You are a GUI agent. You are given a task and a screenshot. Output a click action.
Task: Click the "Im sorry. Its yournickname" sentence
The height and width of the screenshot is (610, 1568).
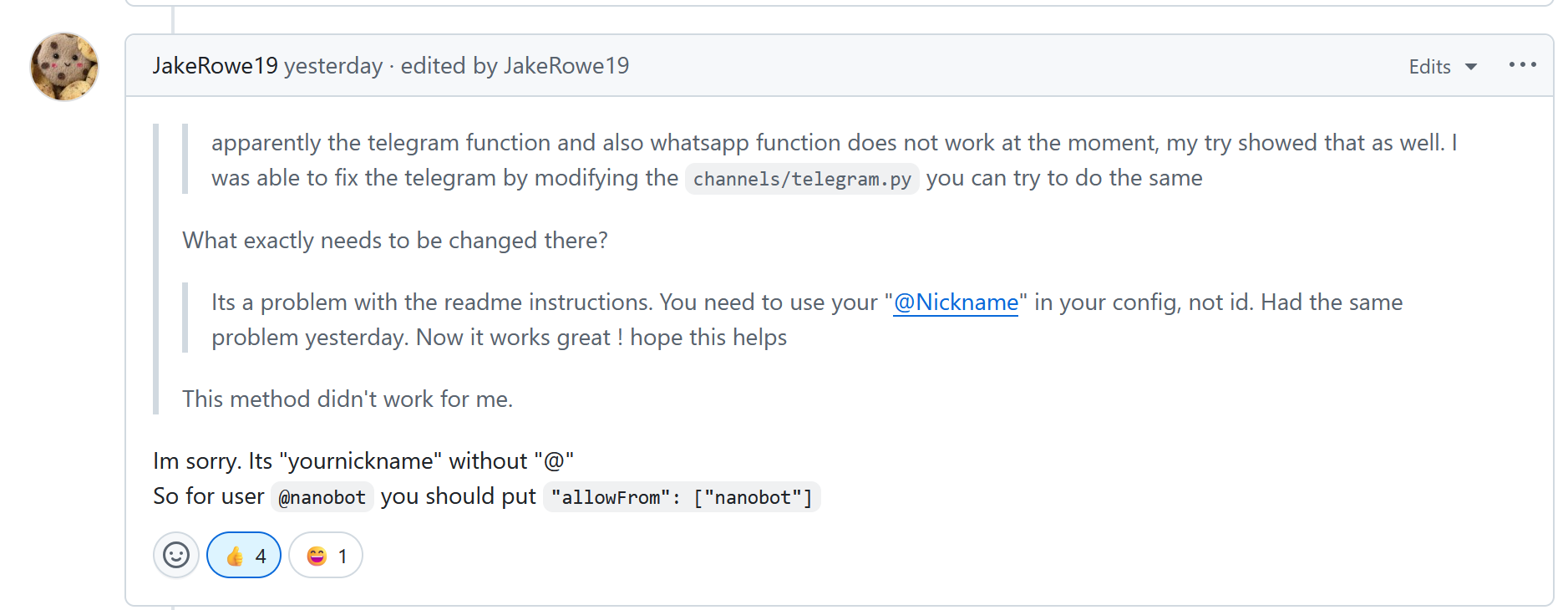point(363,461)
